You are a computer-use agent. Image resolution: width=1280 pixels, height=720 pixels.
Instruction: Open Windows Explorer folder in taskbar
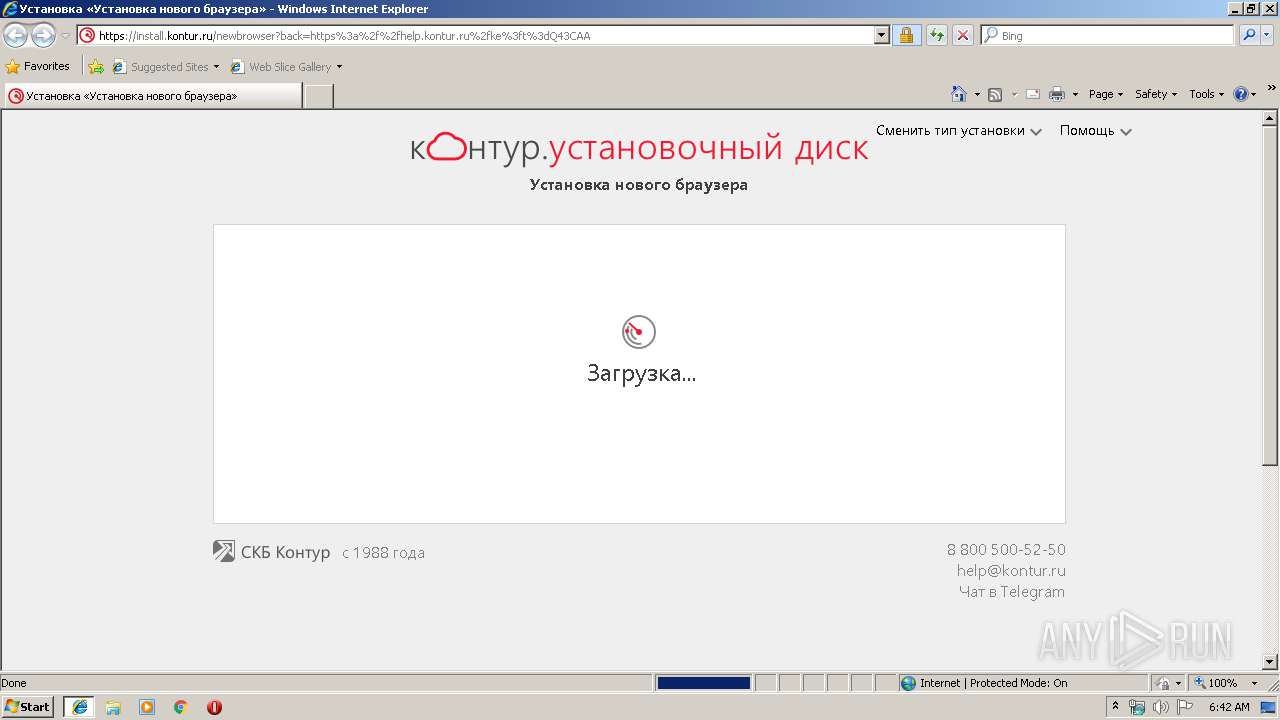[x=113, y=707]
